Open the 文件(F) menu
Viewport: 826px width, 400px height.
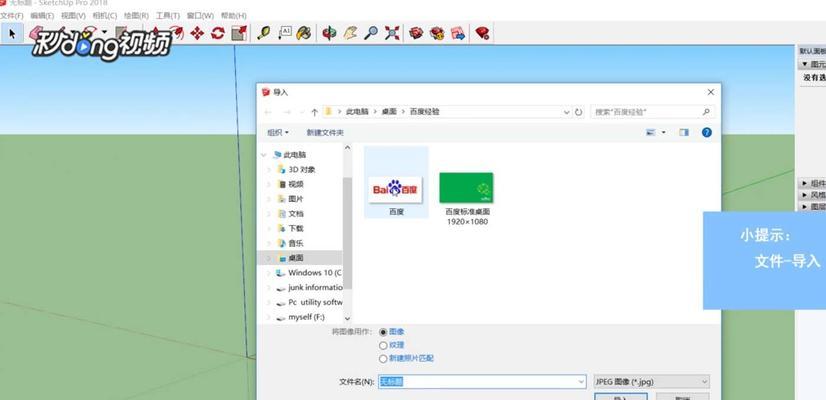point(12,16)
